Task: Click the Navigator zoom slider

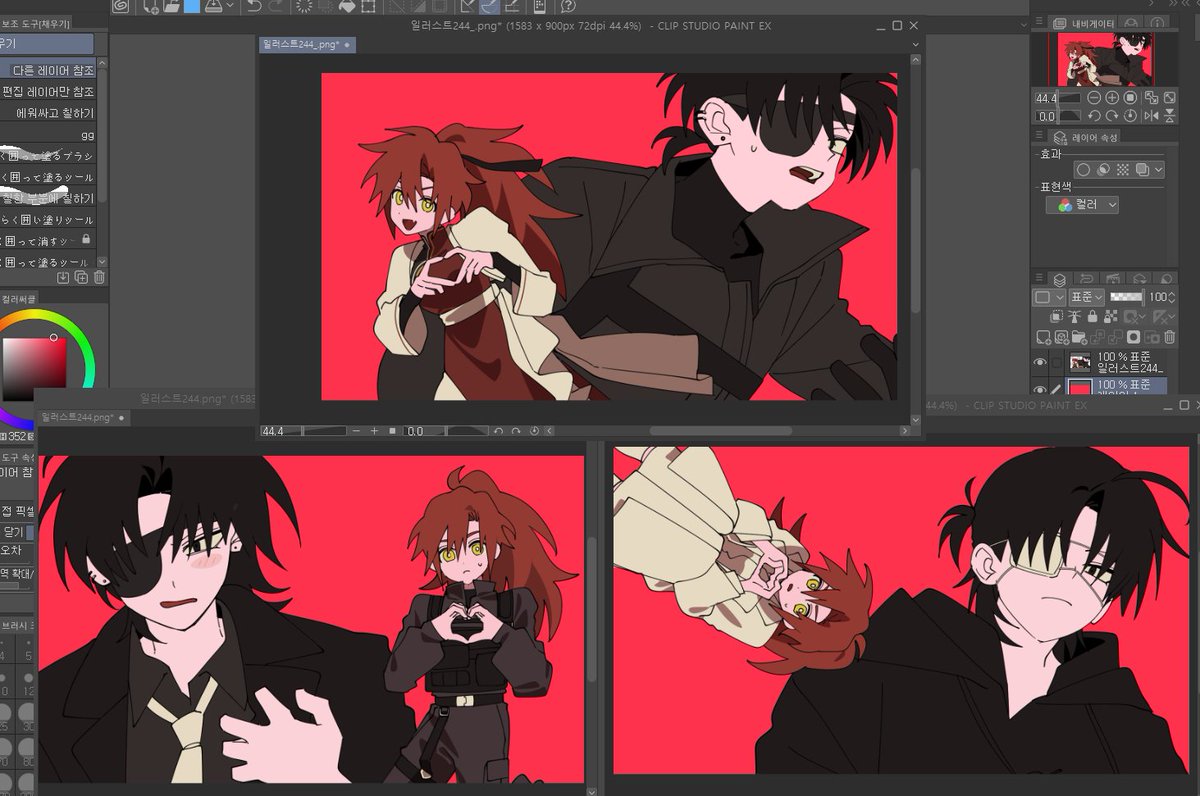Action: [1070, 98]
